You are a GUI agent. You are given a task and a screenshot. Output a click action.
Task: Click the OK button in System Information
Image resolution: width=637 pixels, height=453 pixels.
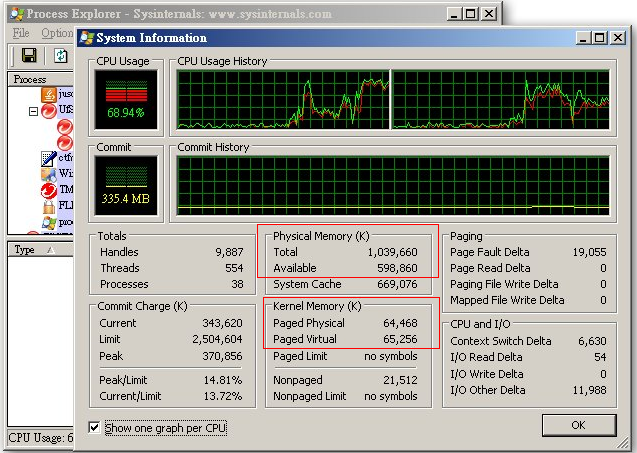[x=579, y=425]
